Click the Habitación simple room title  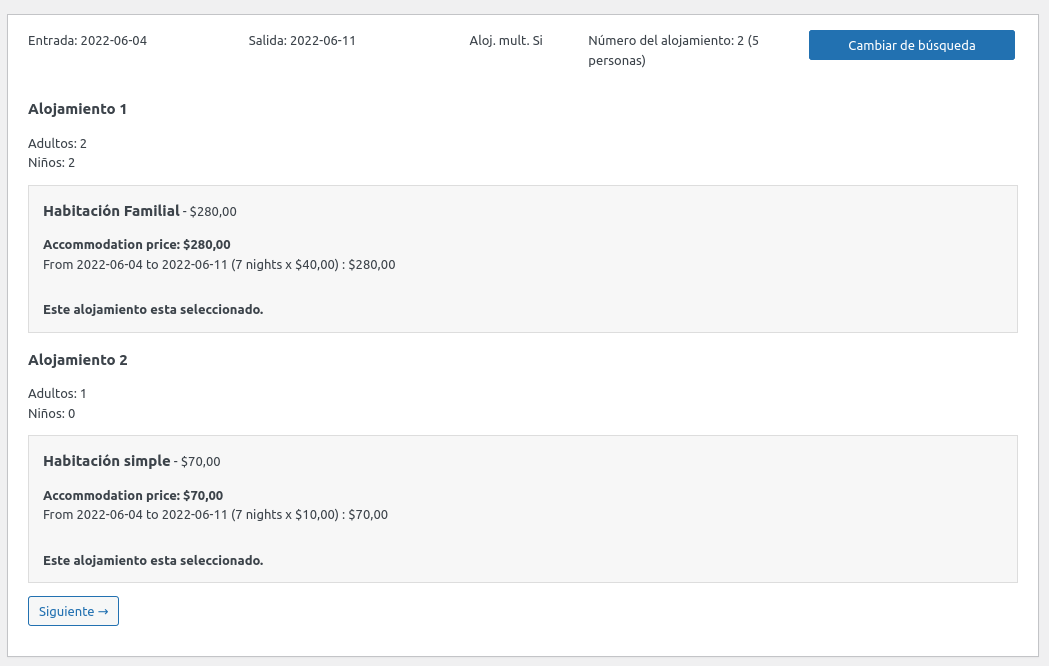pos(105,461)
